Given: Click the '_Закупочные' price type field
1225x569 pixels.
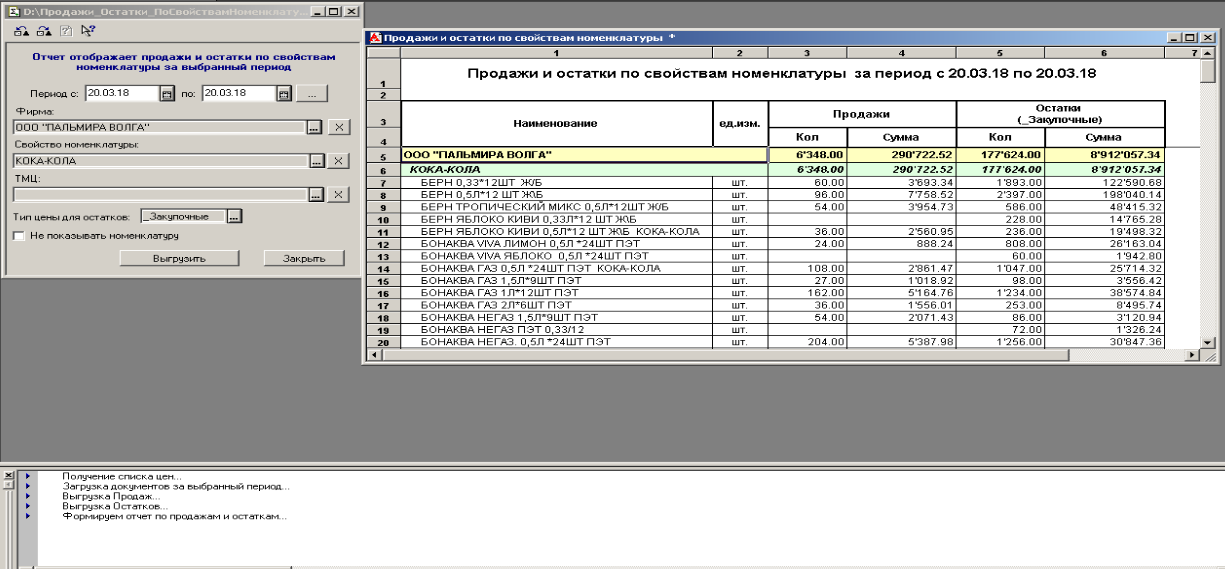Looking at the screenshot, I should (183, 215).
